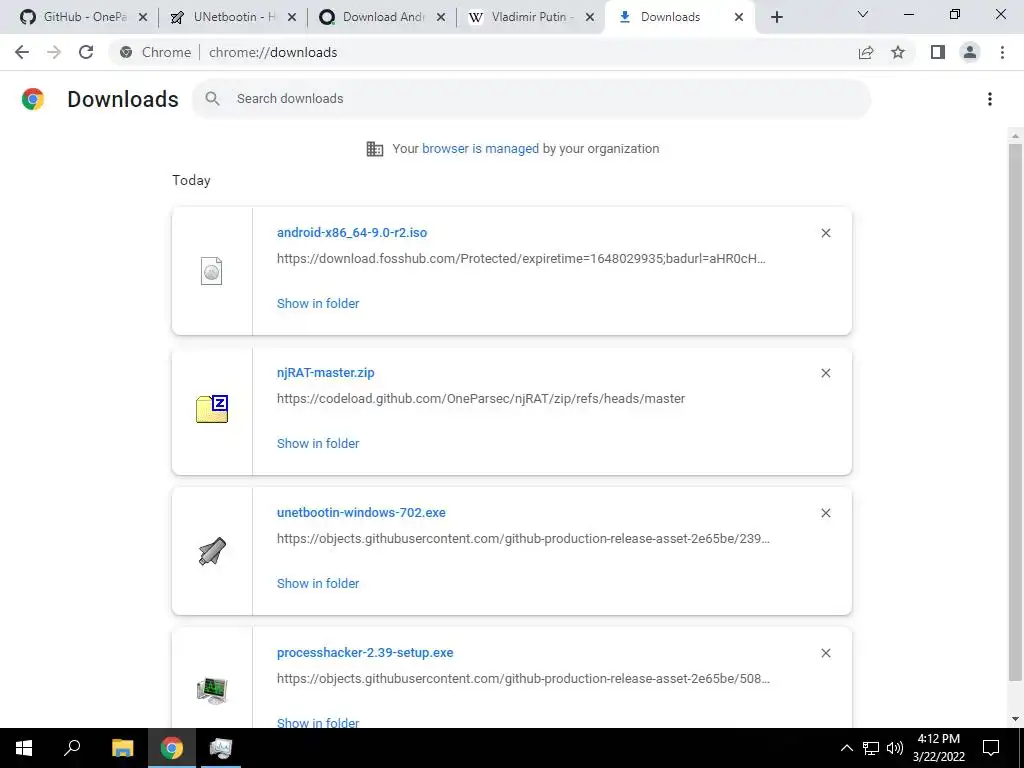Close the Vladimir Putin tab
Screen dimensions: 1024x768
590,17
